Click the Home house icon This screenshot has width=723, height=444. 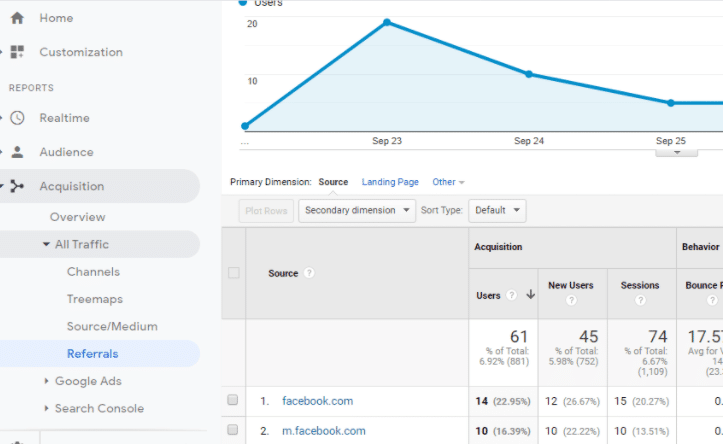pos(17,18)
